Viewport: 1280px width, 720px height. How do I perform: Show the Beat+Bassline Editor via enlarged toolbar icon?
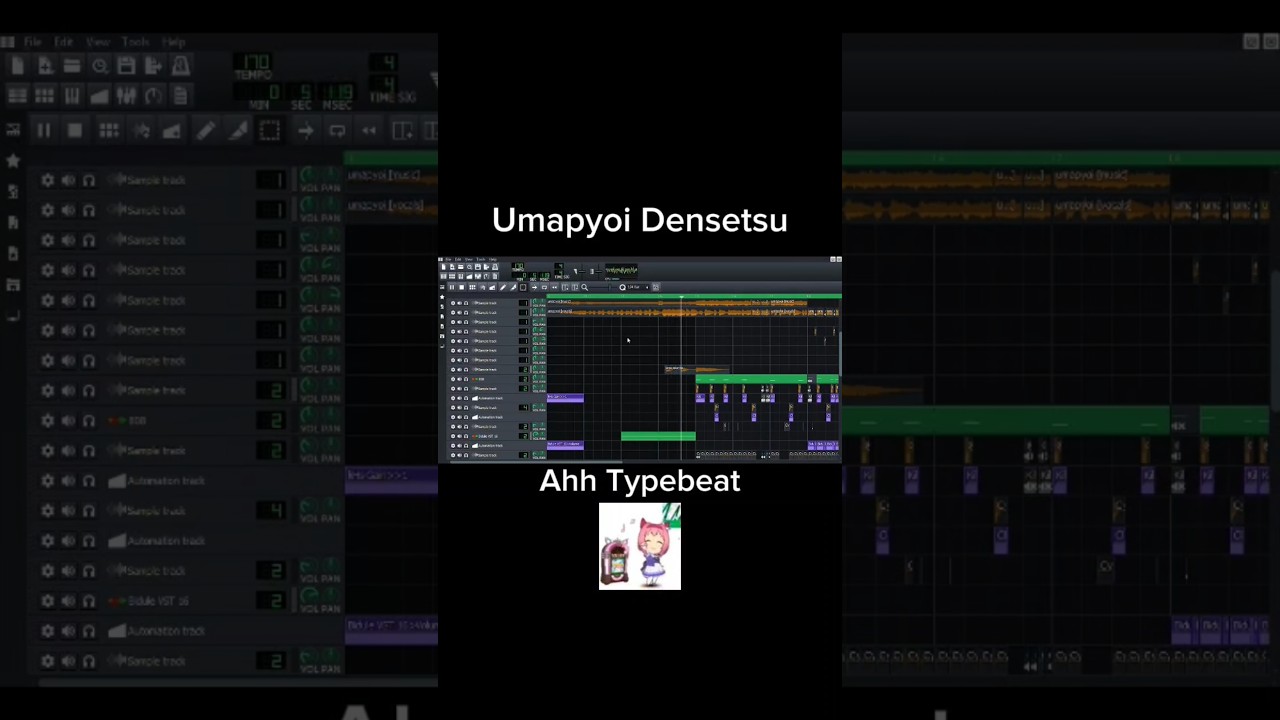(x=45, y=96)
